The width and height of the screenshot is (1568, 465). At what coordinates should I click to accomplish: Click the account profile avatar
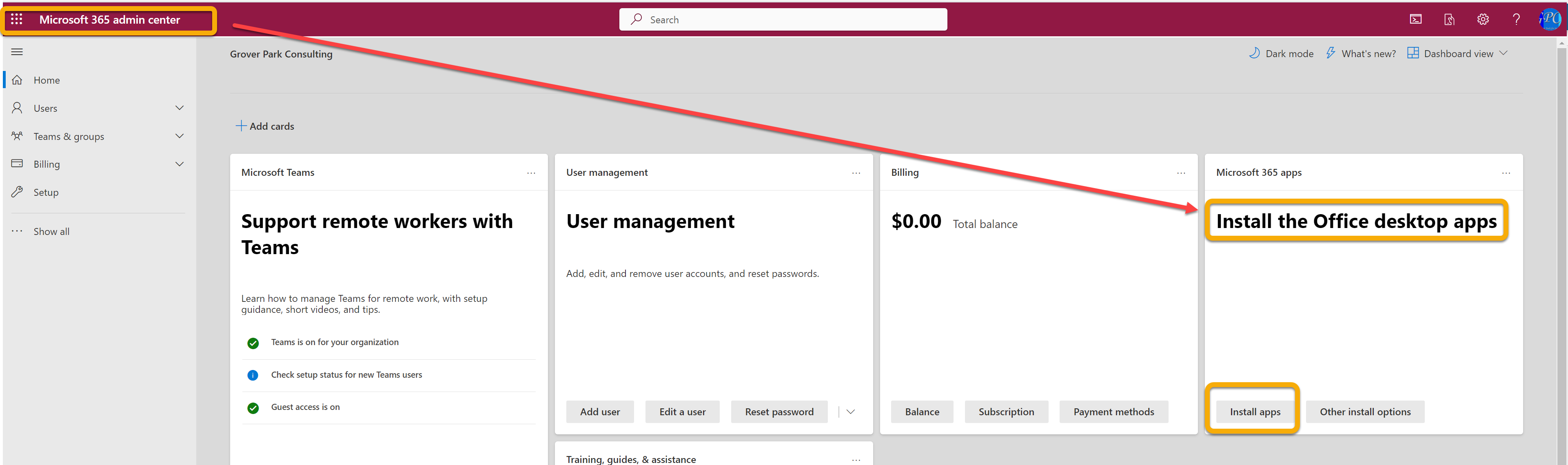coord(1550,20)
